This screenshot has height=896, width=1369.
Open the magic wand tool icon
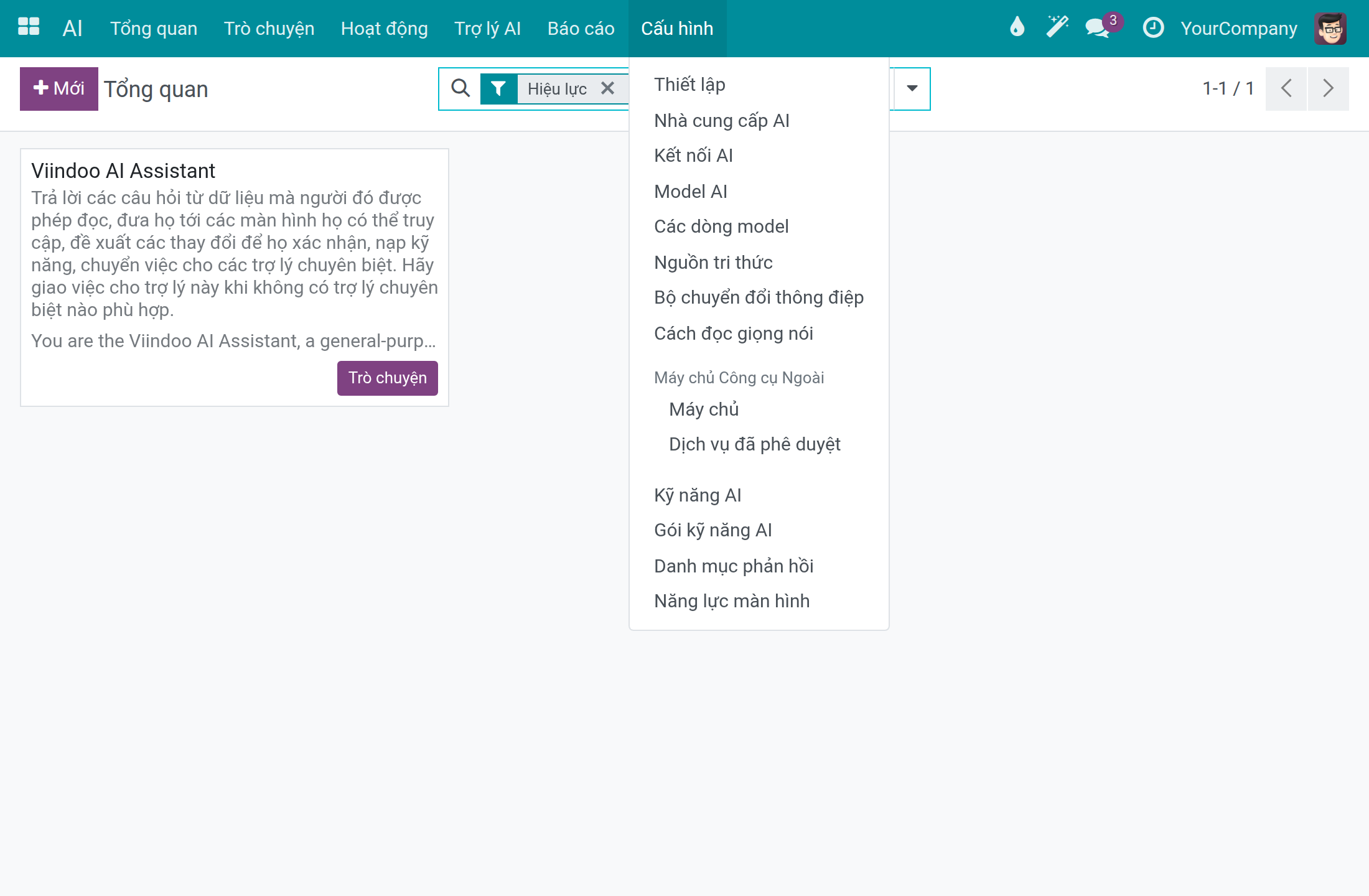pos(1057,27)
